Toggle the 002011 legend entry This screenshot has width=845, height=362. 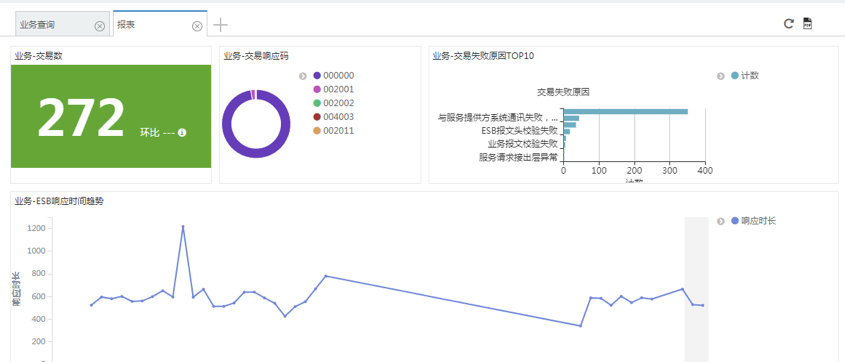334,131
